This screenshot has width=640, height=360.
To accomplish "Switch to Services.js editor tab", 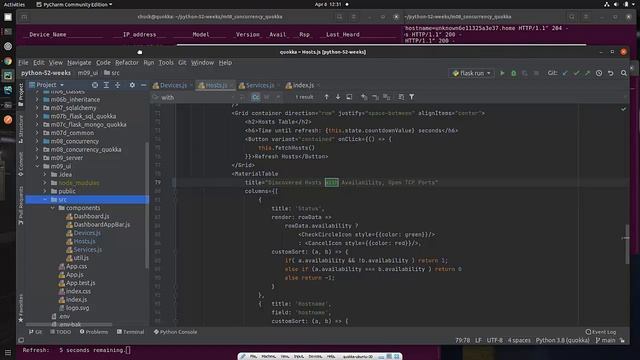I will tap(259, 85).
